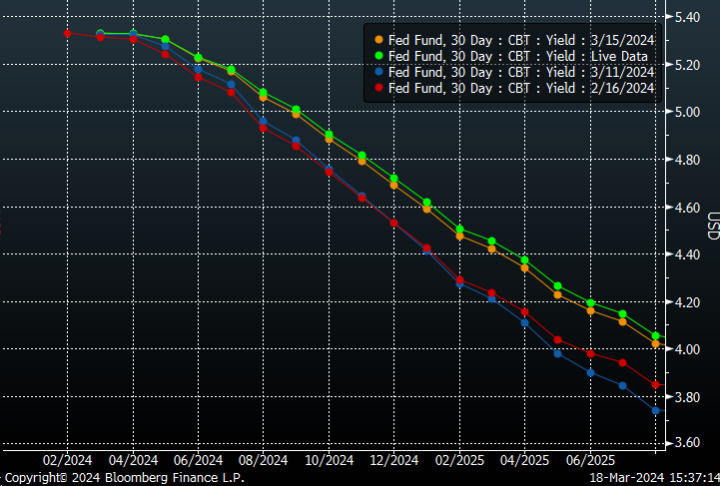The image size is (720, 486).
Task: Click the 3.80 y-axis label
Action: (687, 397)
